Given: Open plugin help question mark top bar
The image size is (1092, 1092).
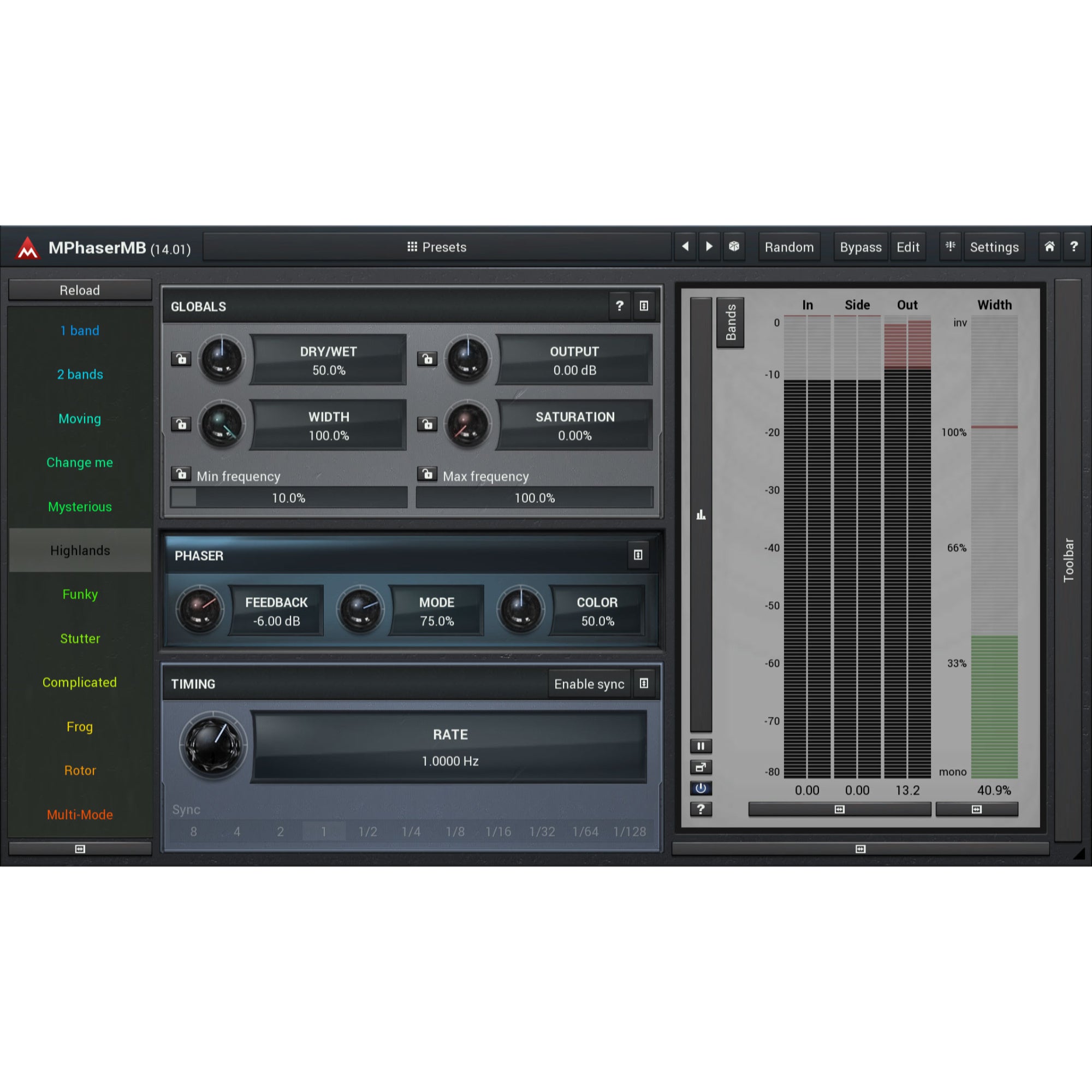Looking at the screenshot, I should (x=1074, y=246).
